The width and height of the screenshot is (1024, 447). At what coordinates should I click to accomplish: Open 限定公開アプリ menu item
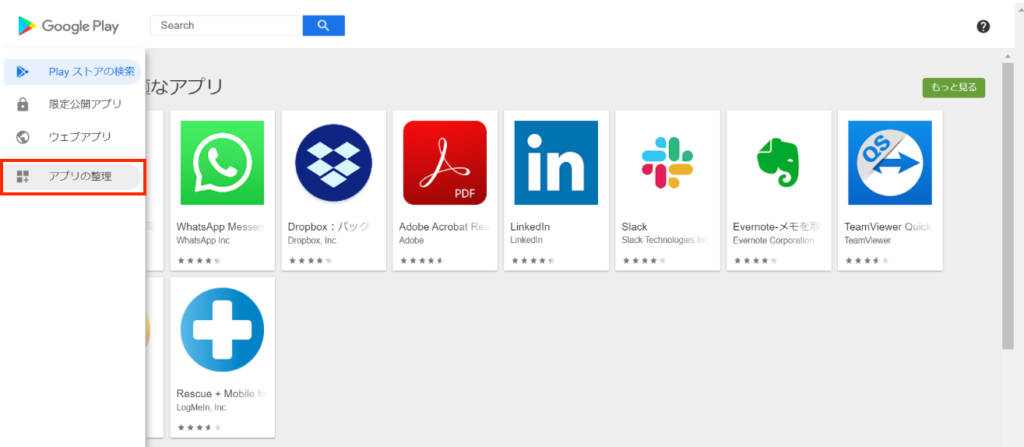[85, 104]
